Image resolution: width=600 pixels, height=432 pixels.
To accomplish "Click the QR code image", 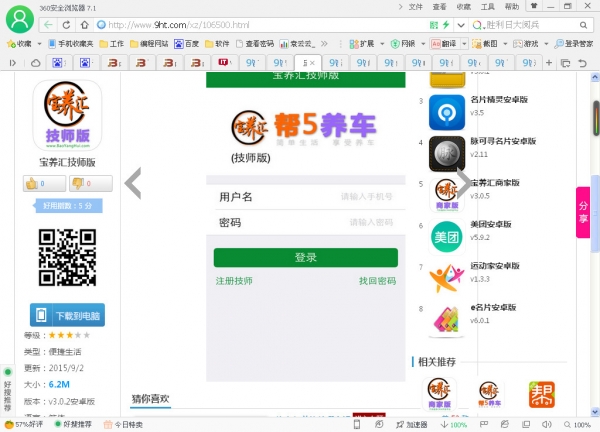I will click(x=67, y=257).
